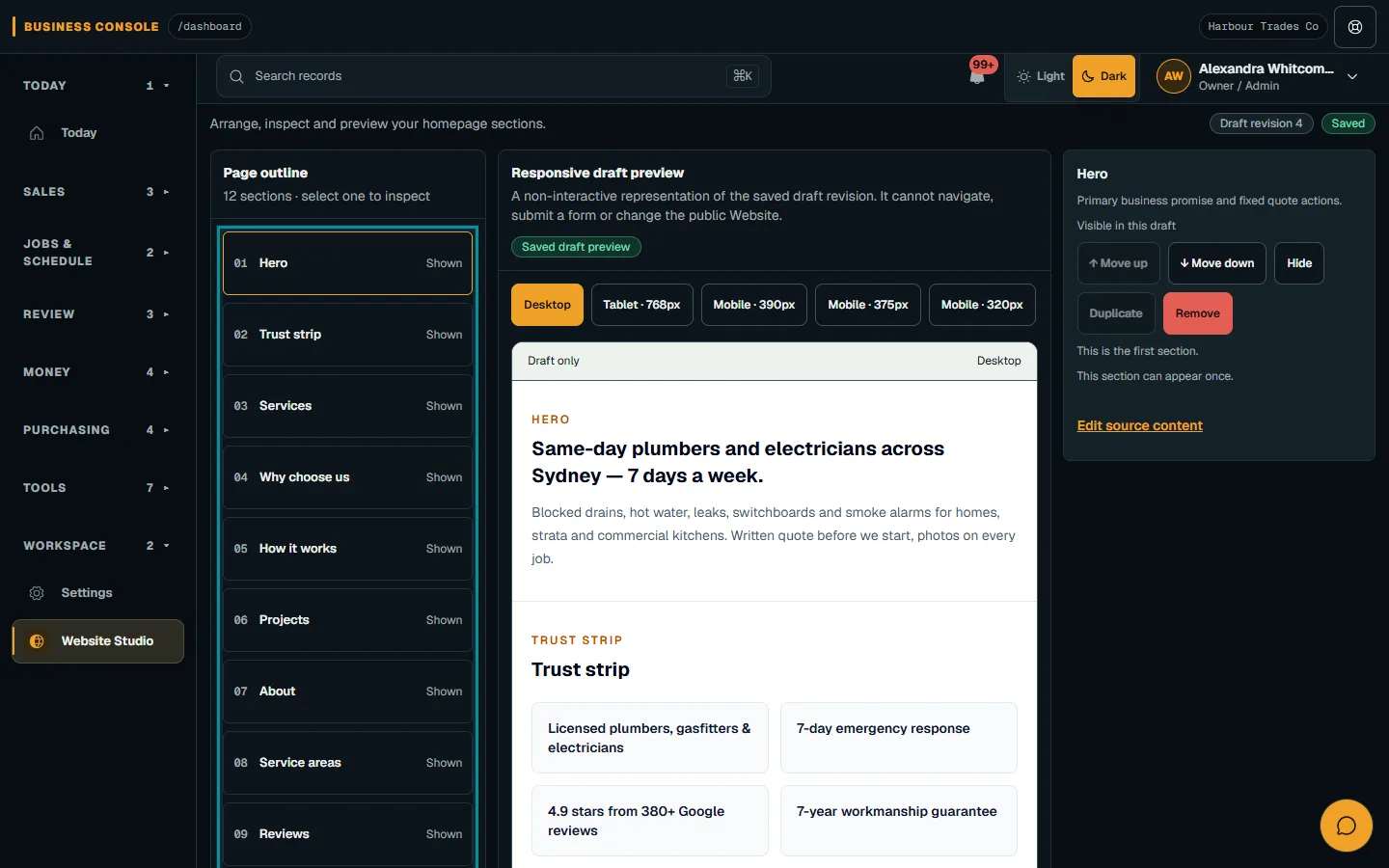Switch to Light theme
The image size is (1389, 868).
[x=1041, y=76]
